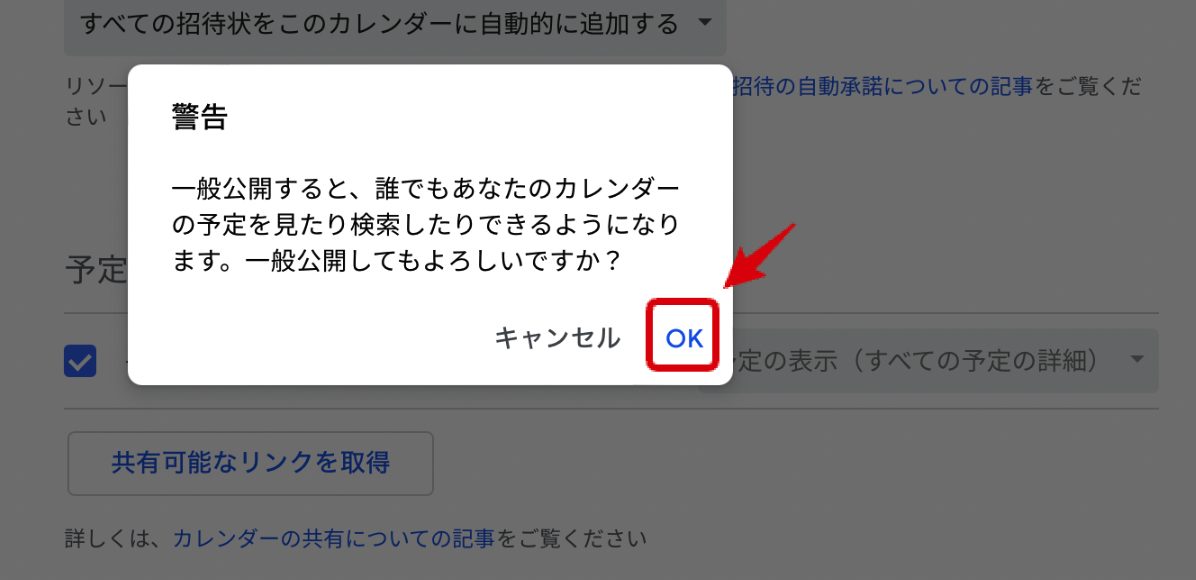The height and width of the screenshot is (580, 1196).
Task: Click the first line of the message starting 一般公開すると
Action: (x=426, y=188)
